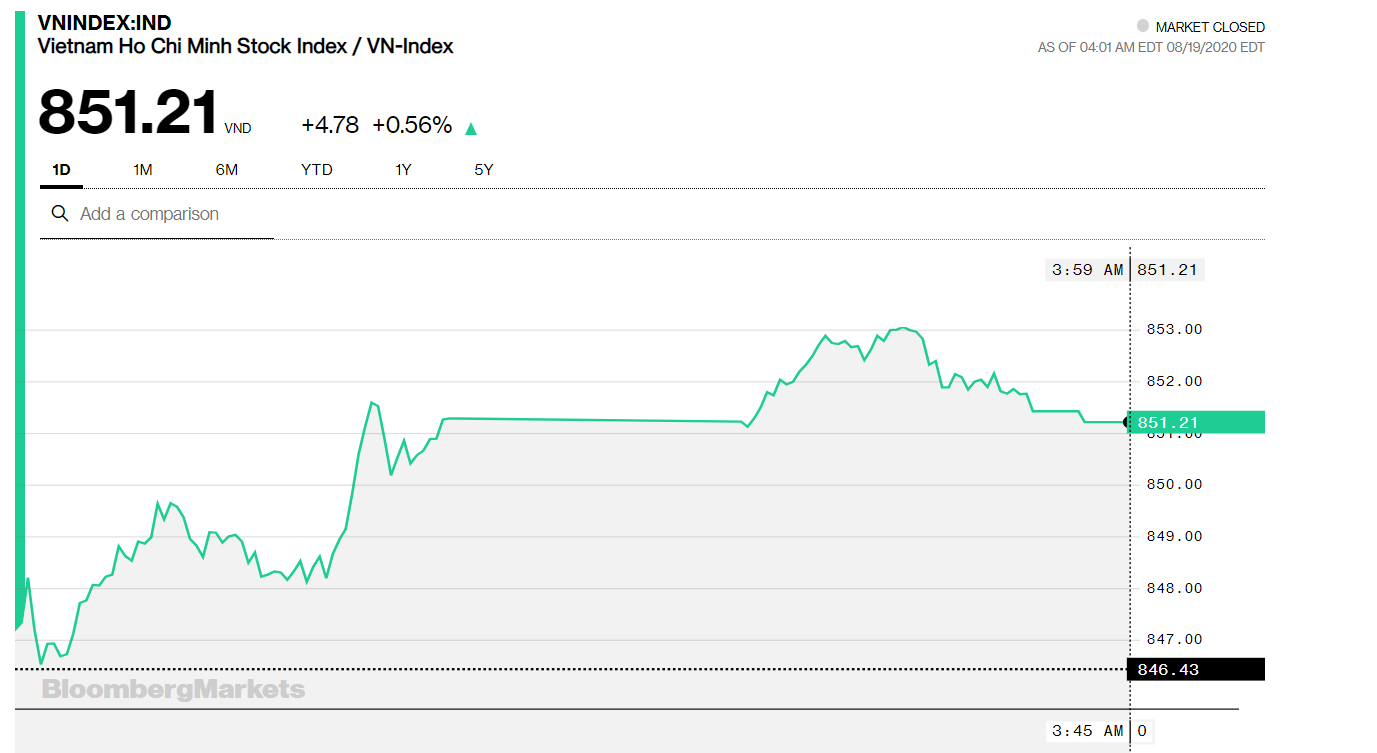Open the 5Y chart range

tap(484, 170)
